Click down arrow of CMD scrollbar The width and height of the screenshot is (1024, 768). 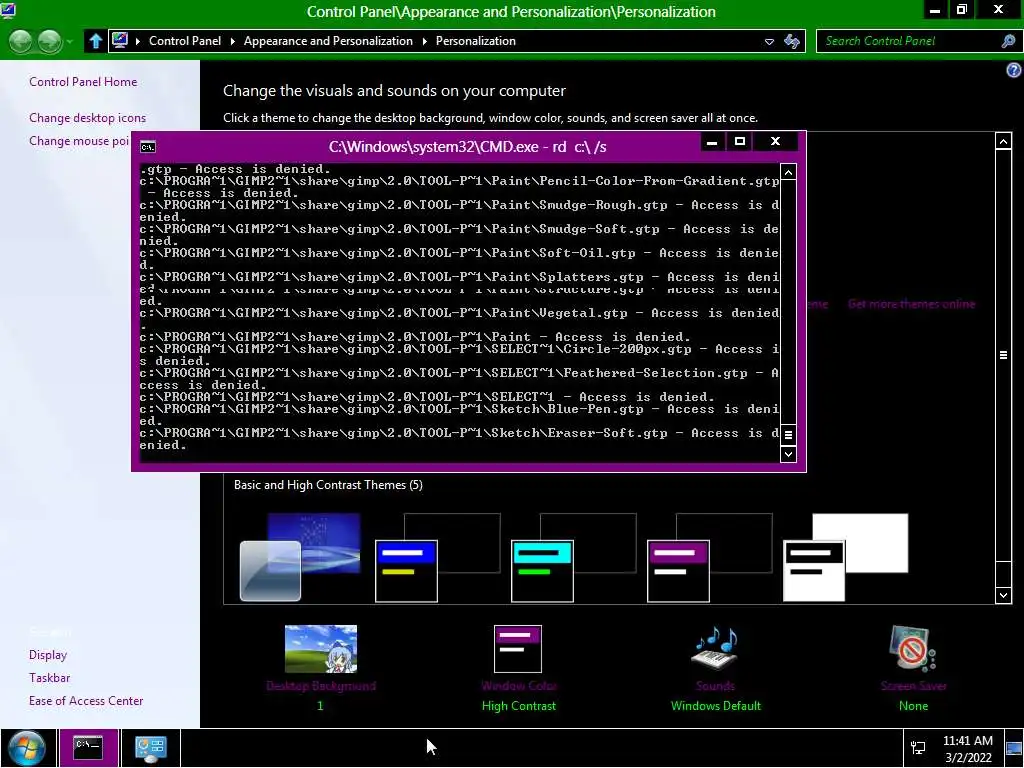click(x=788, y=455)
